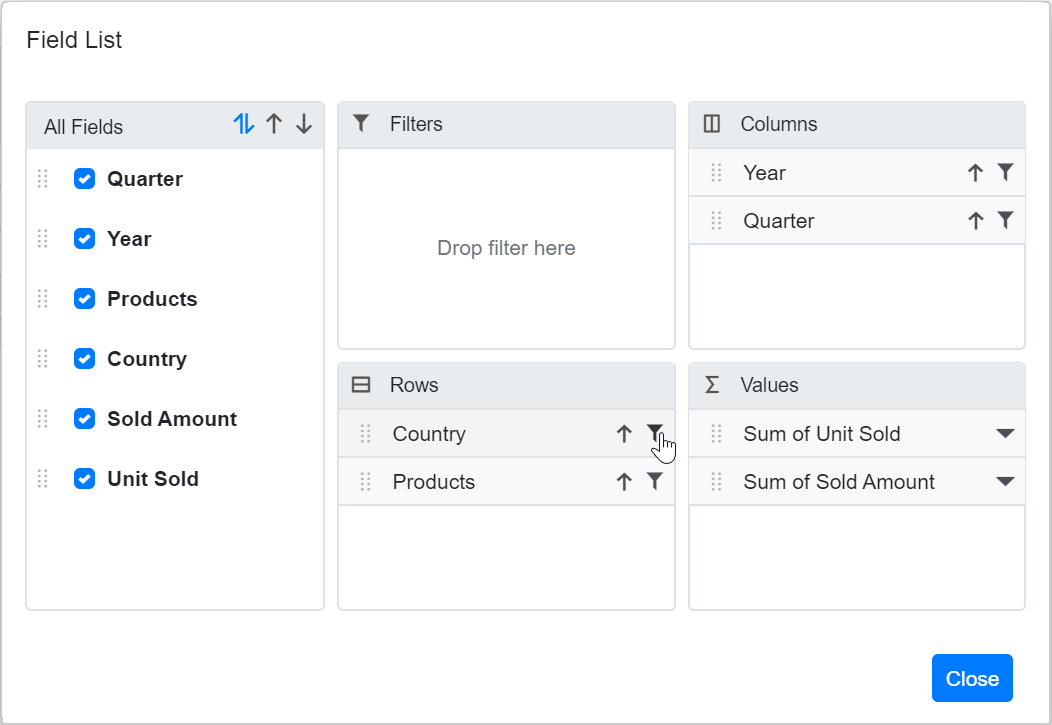1052x725 pixels.
Task: Open the filter for Products in Rows
Action: (655, 481)
